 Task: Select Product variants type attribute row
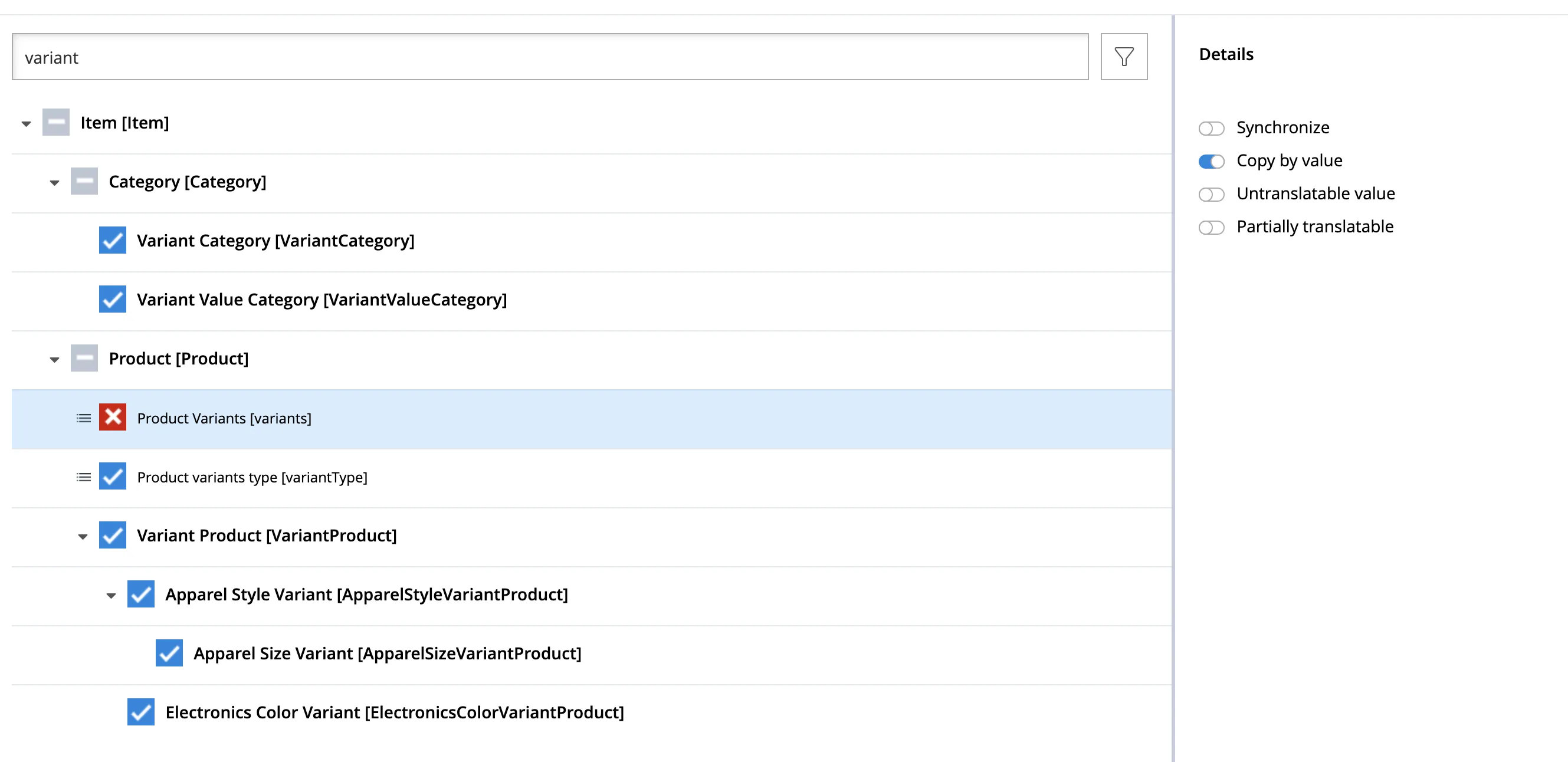click(252, 477)
